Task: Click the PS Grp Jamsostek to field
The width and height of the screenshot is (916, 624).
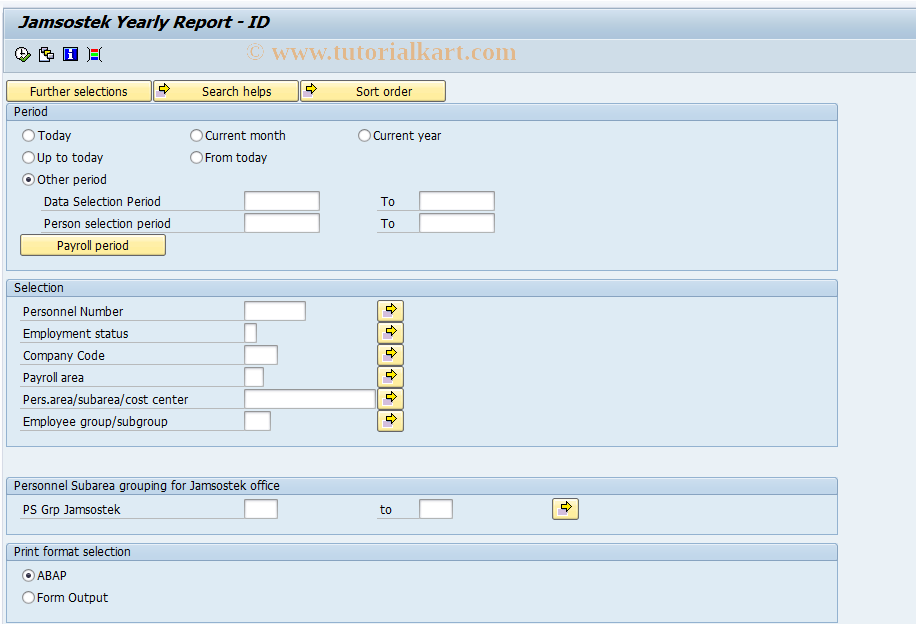Action: point(436,509)
